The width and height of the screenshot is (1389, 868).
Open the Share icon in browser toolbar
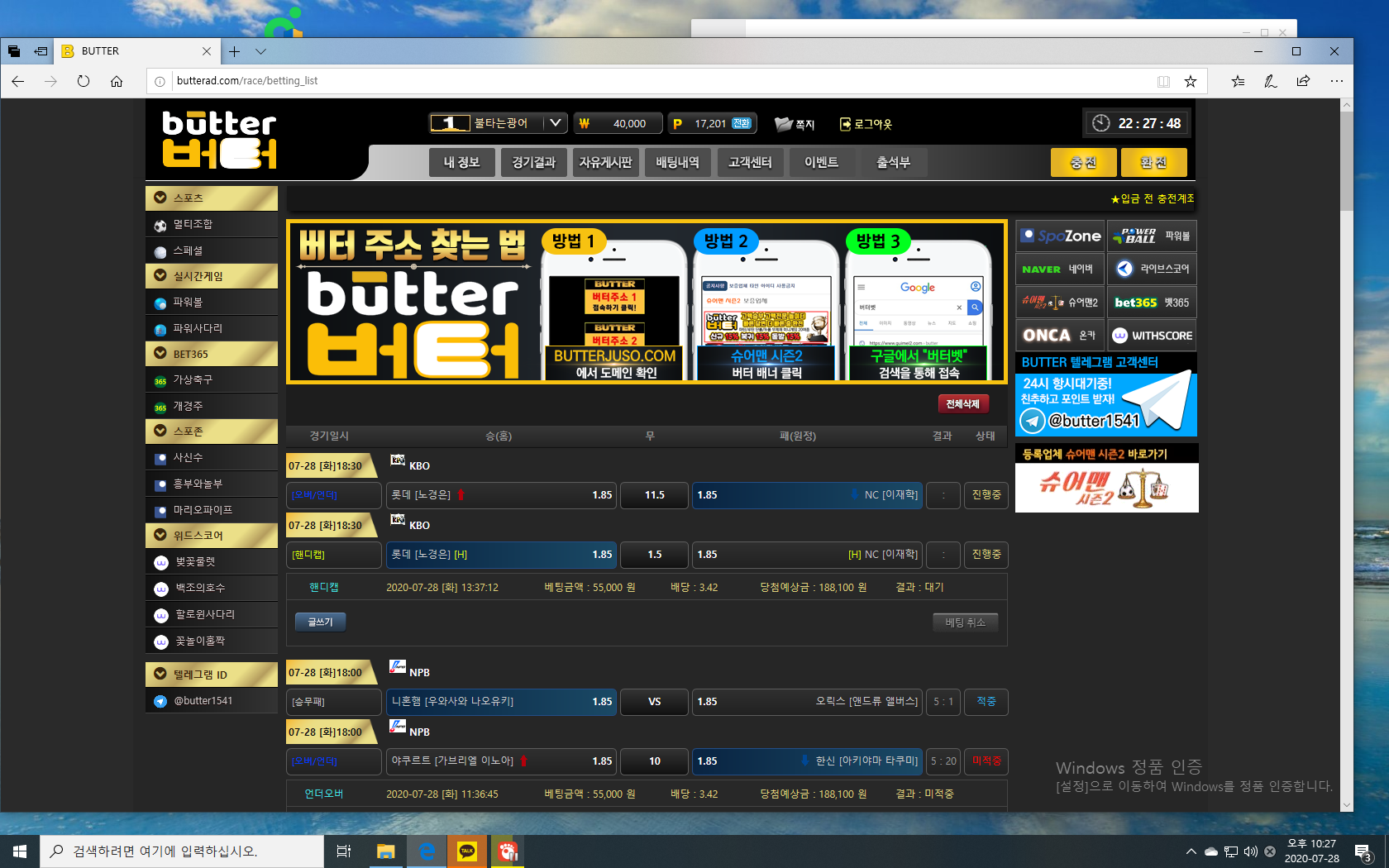[1303, 81]
